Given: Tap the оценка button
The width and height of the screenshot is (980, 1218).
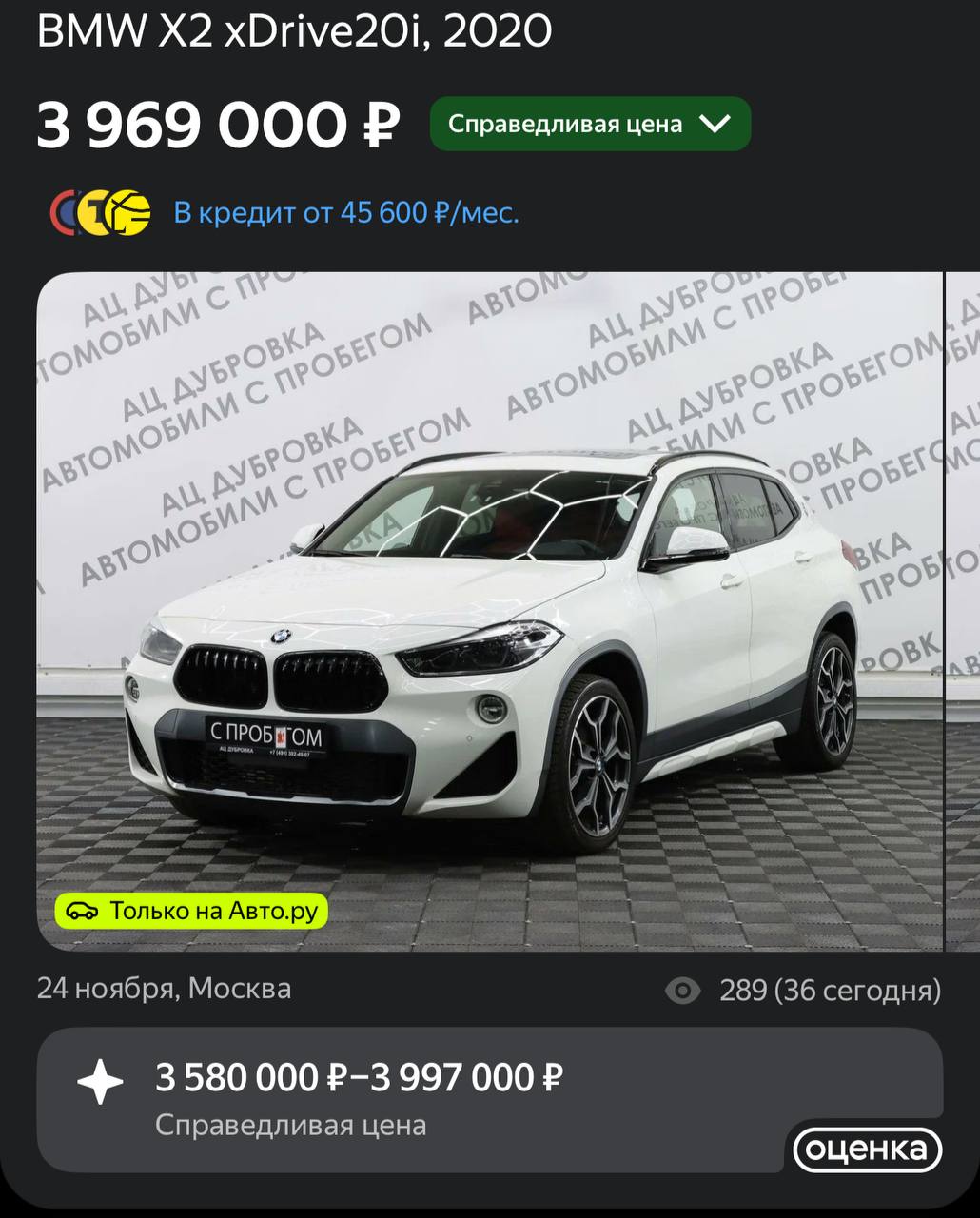Looking at the screenshot, I should [x=867, y=1149].
